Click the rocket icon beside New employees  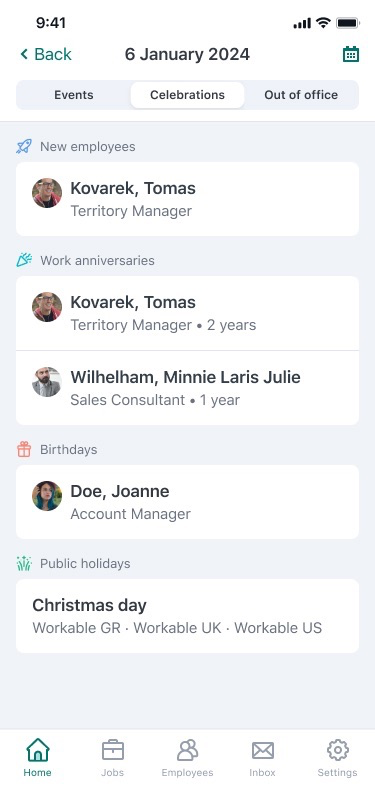click(x=24, y=147)
